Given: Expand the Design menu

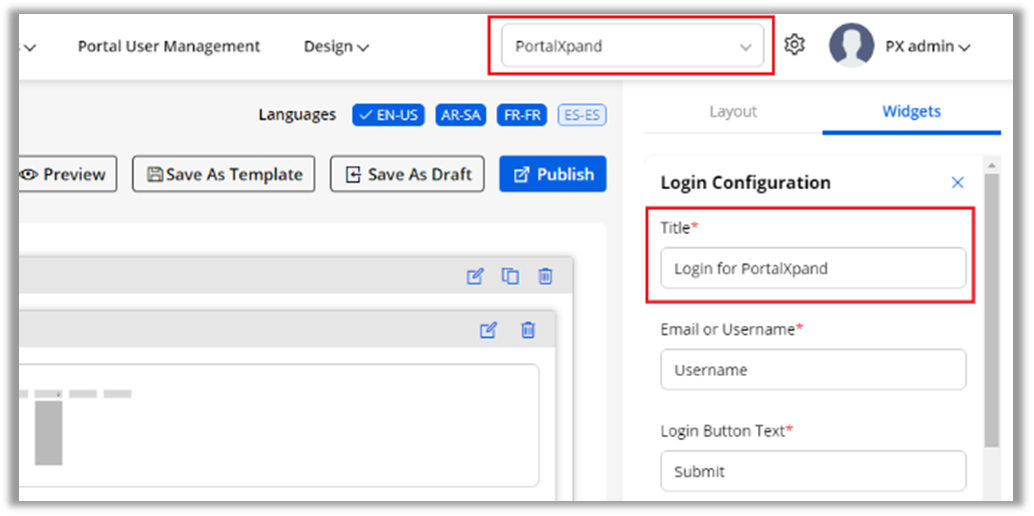Looking at the screenshot, I should [336, 46].
